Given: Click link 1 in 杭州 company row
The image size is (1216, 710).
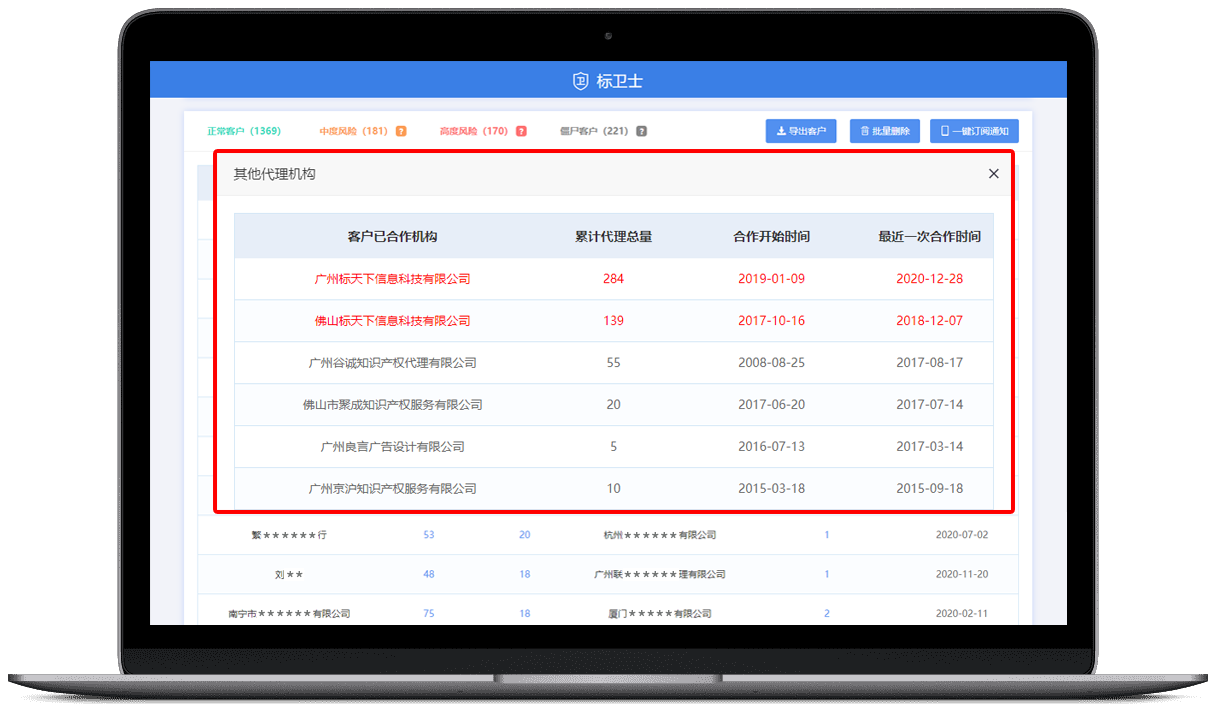Looking at the screenshot, I should pyautogui.click(x=826, y=535).
